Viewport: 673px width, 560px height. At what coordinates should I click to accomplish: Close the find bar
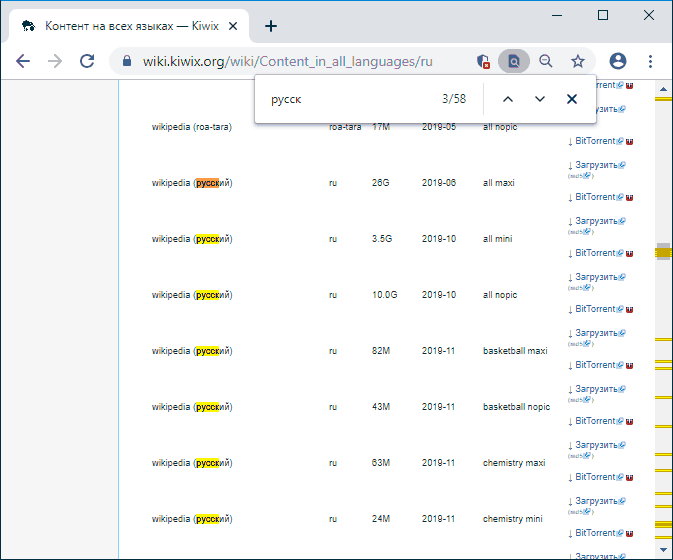click(572, 99)
